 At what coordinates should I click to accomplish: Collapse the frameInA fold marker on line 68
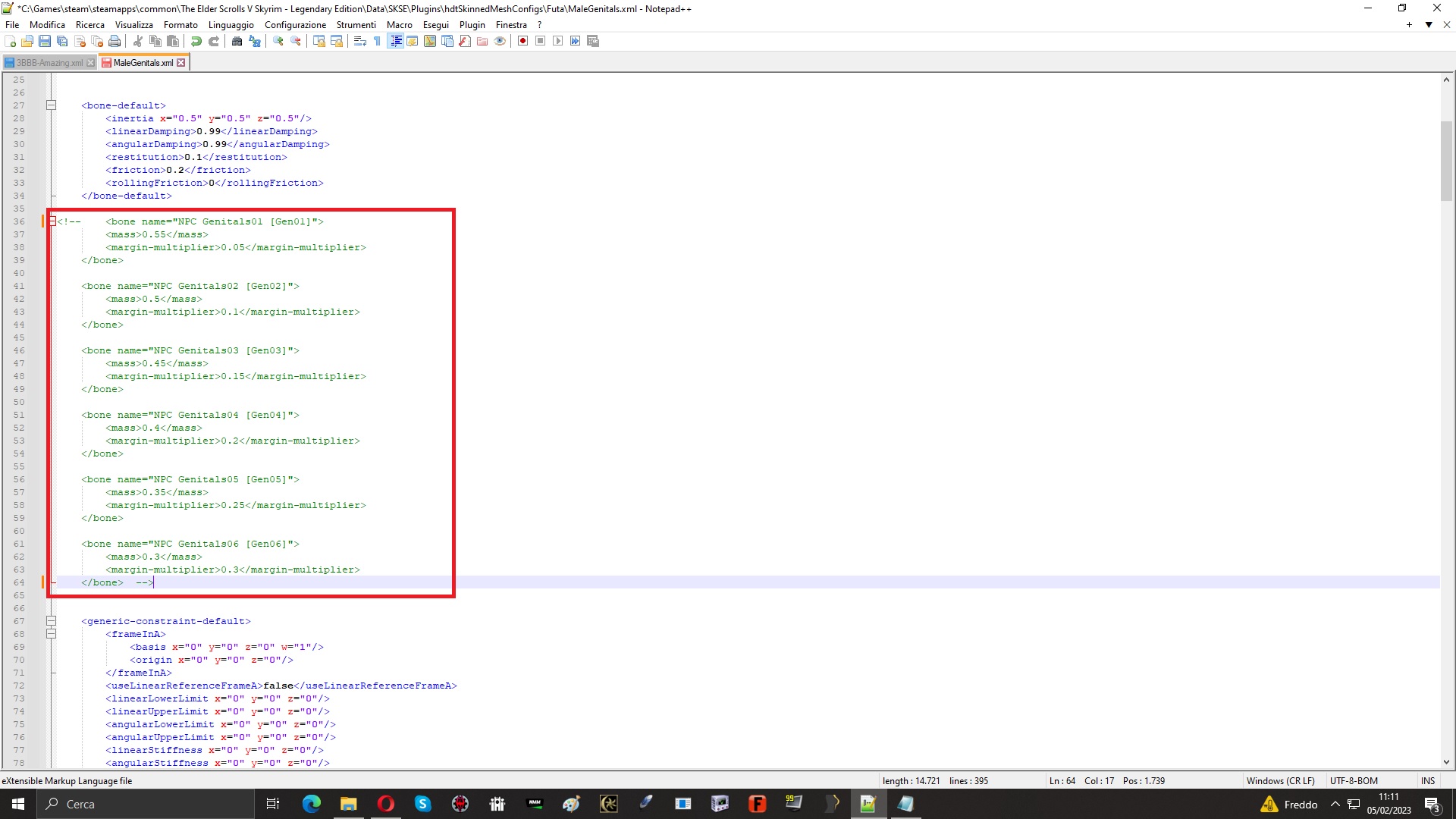point(51,634)
